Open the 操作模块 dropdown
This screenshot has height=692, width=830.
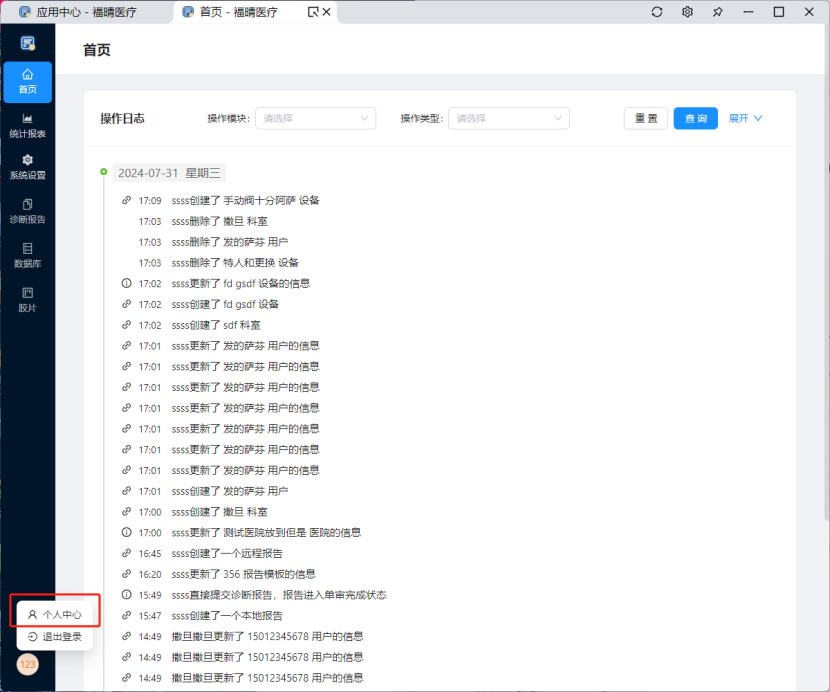coord(315,118)
